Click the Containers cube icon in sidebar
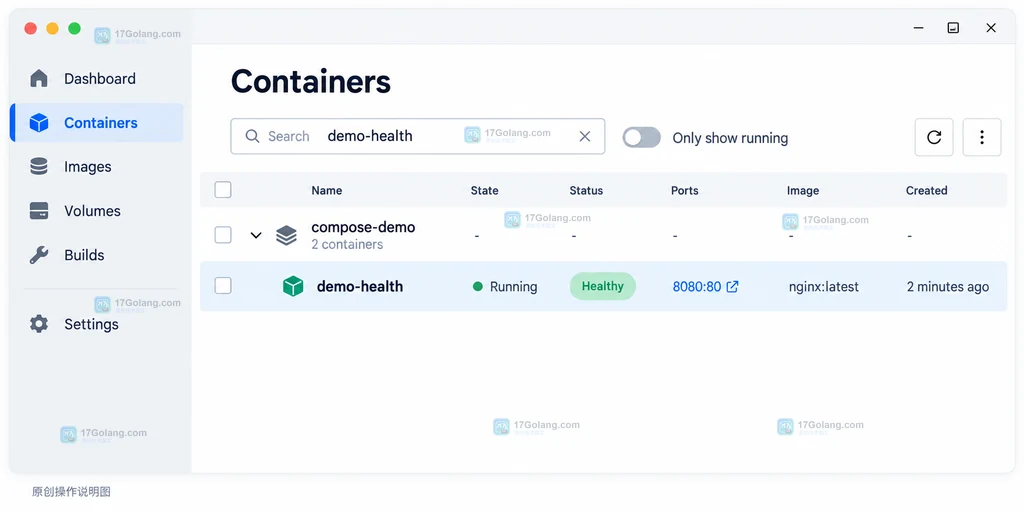Viewport: 1024px width, 512px height. [x=39, y=123]
